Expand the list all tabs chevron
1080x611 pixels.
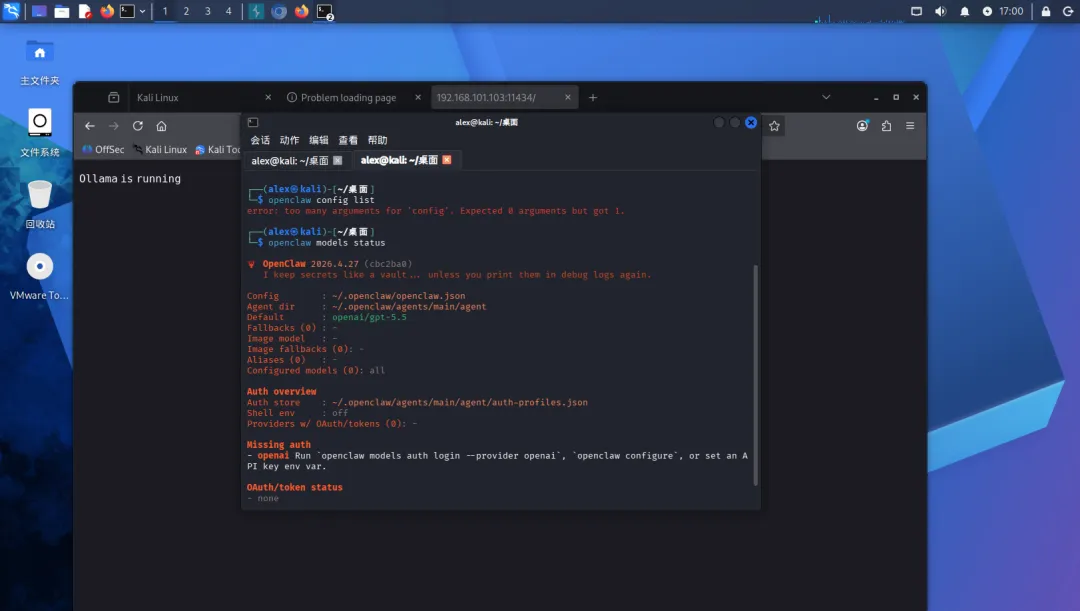click(826, 97)
